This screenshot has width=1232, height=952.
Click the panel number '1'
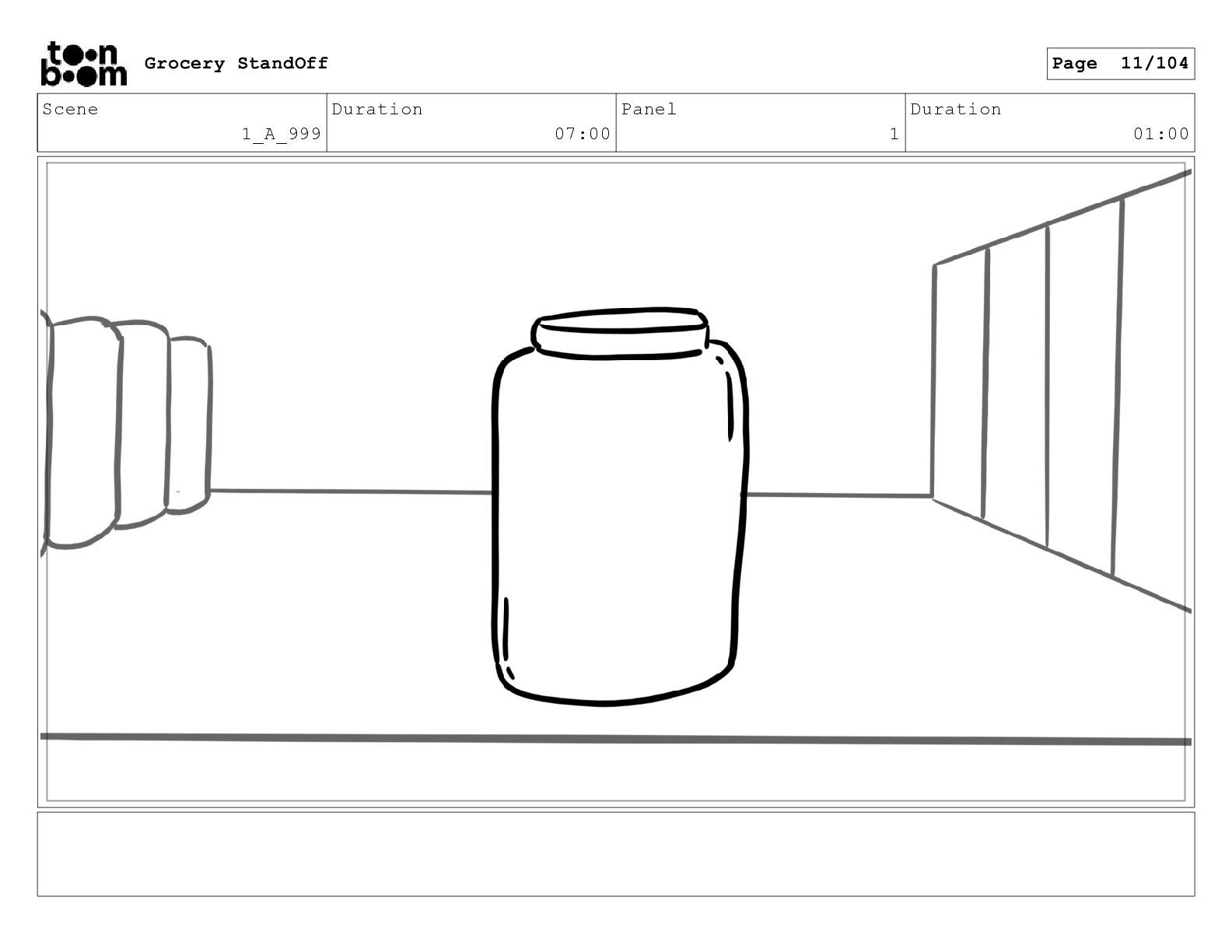click(894, 134)
